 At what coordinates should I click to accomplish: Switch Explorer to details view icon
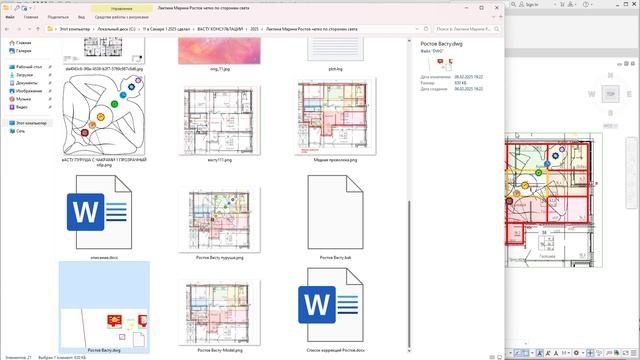492,357
